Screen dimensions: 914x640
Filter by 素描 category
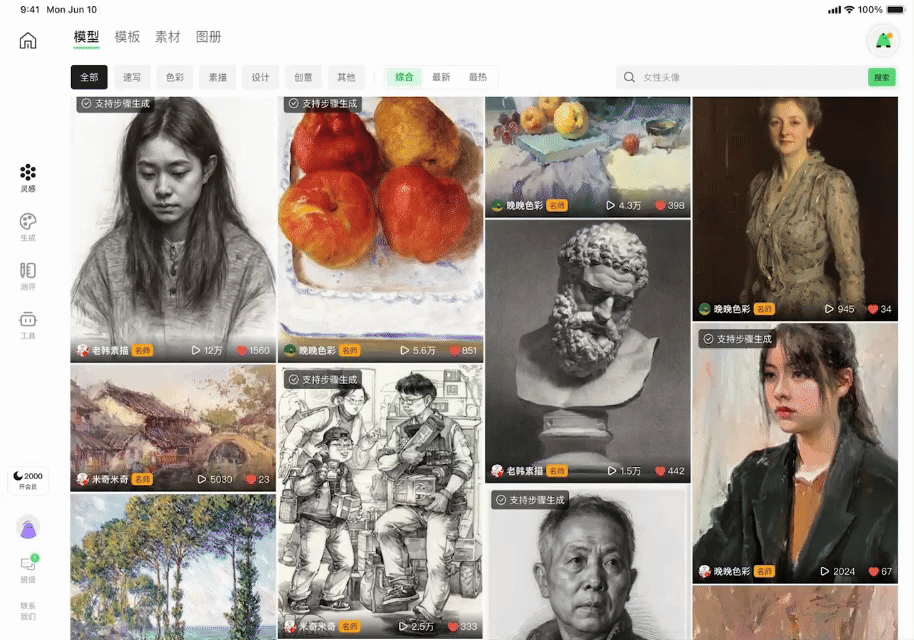[217, 77]
